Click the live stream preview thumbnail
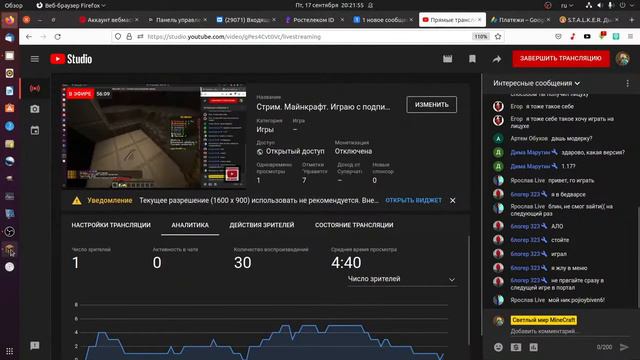This screenshot has height=360, width=640. (x=154, y=137)
